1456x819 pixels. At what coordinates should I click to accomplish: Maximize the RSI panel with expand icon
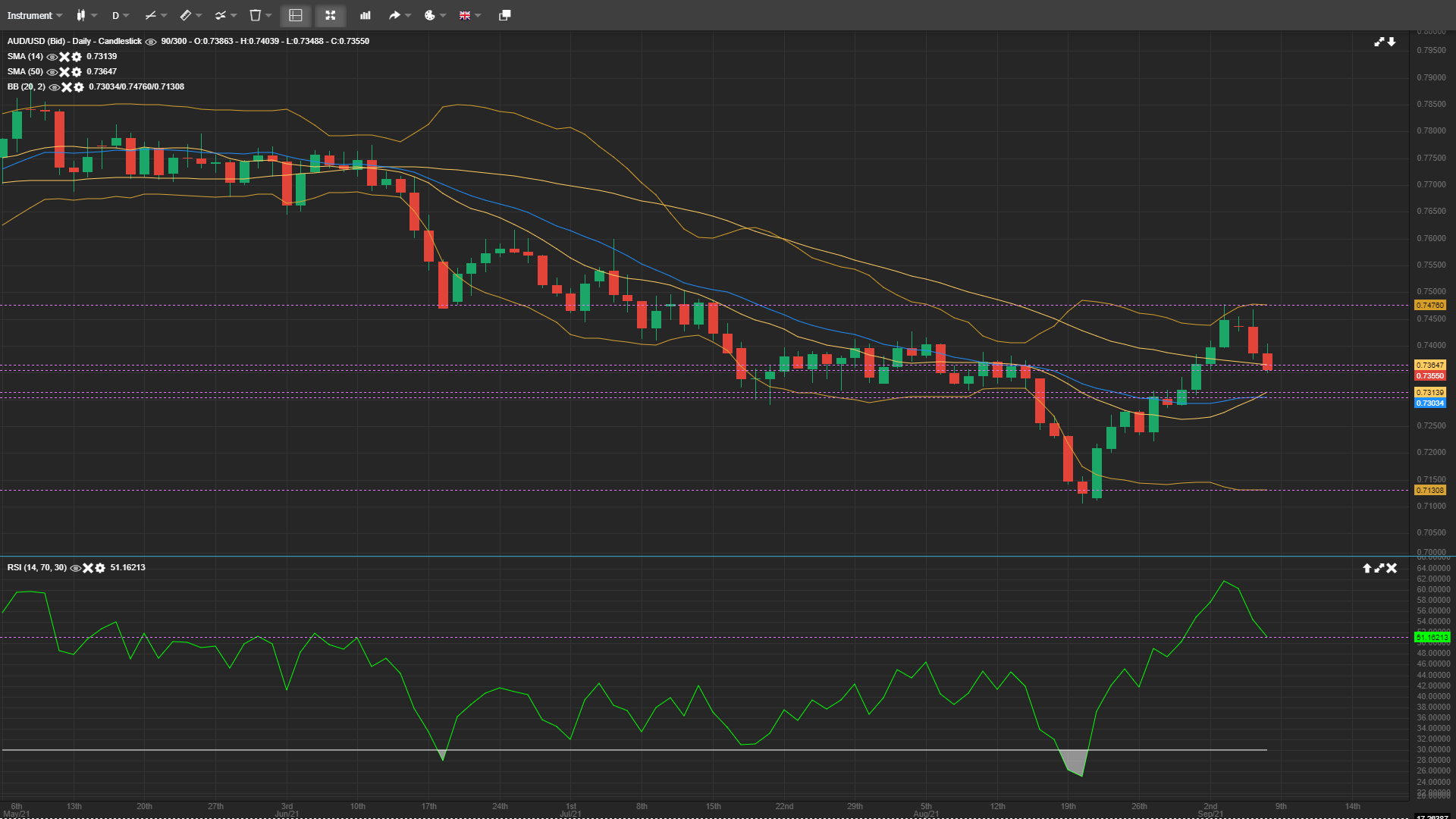pos(1379,568)
